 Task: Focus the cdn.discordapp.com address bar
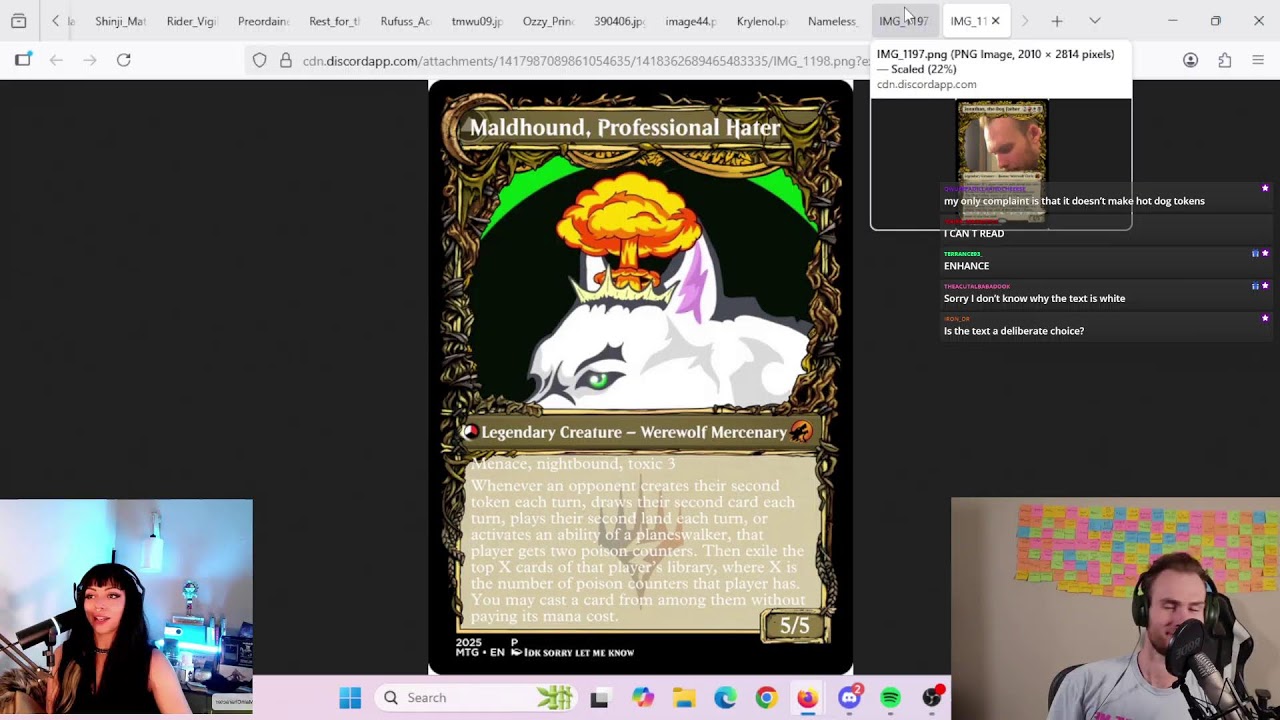tap(585, 61)
